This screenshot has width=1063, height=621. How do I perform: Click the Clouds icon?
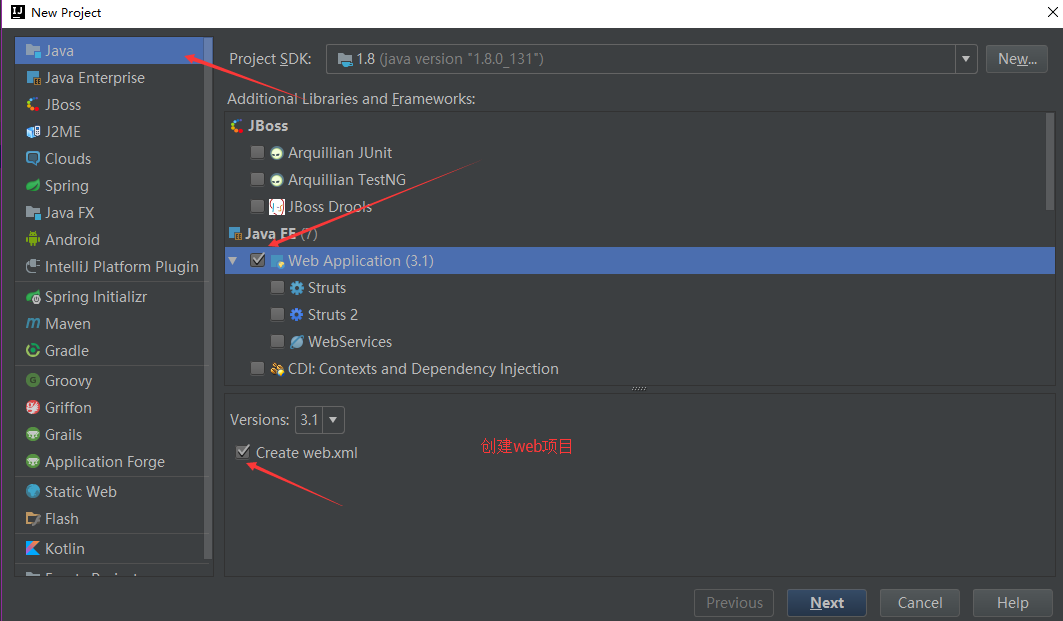[x=33, y=159]
